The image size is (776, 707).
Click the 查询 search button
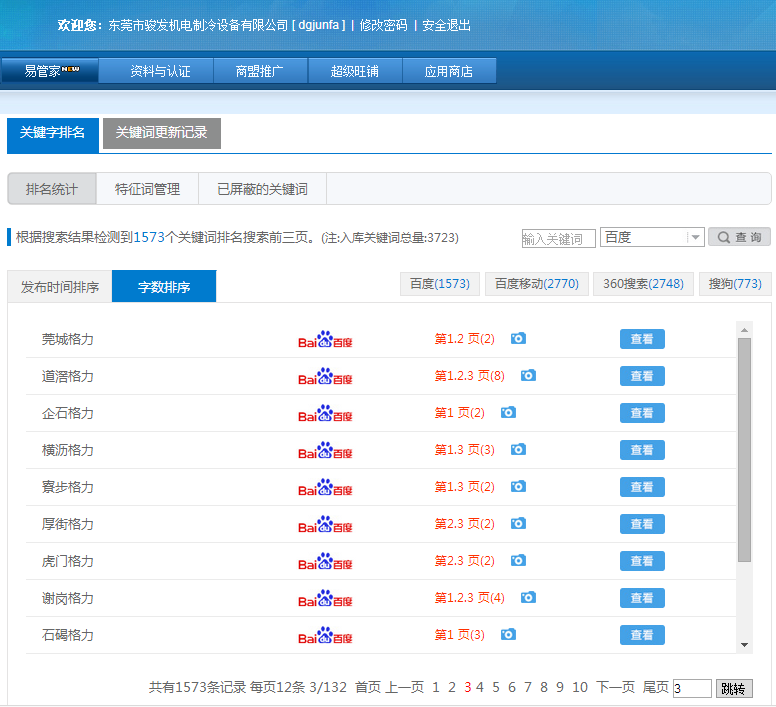739,237
